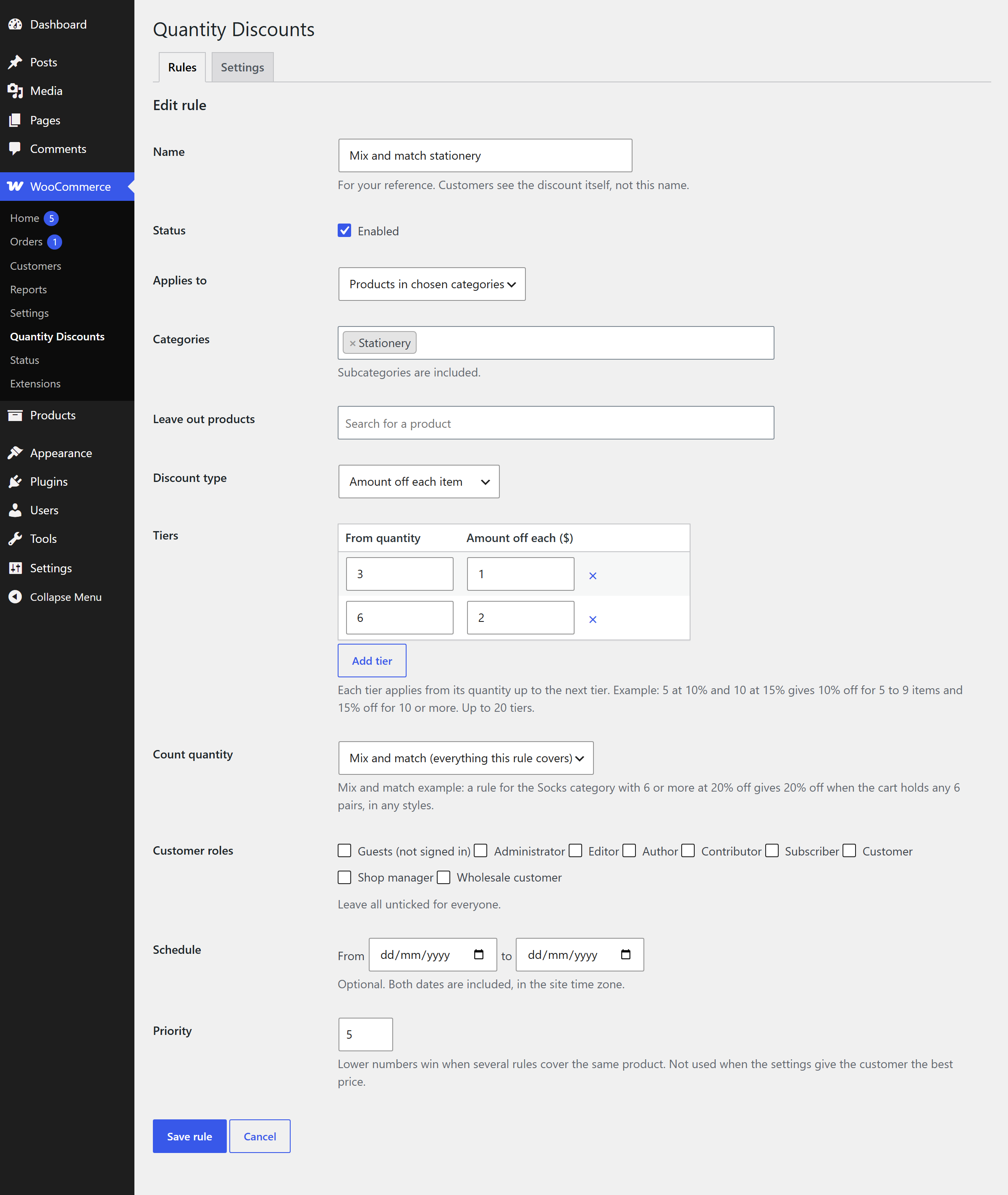Open the Schedule From date calendar picker
This screenshot has width=1008, height=1195.
point(479,954)
